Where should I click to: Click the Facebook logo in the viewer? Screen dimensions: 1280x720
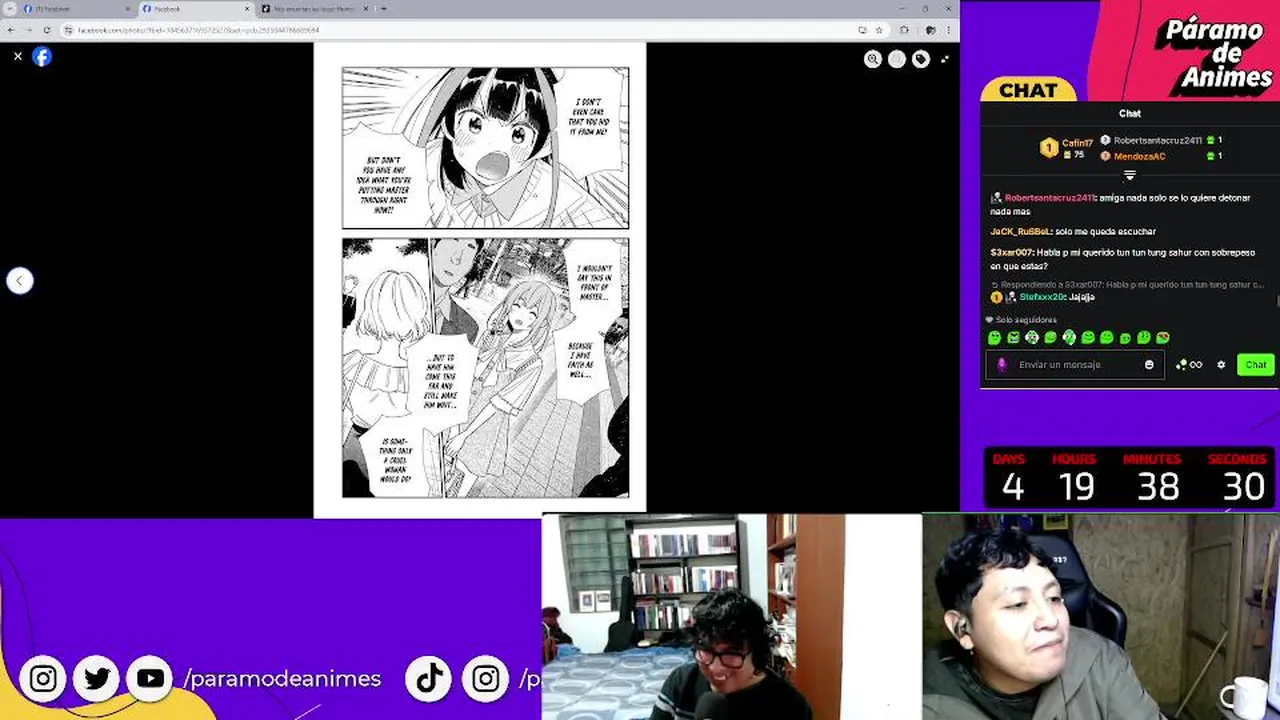42,57
